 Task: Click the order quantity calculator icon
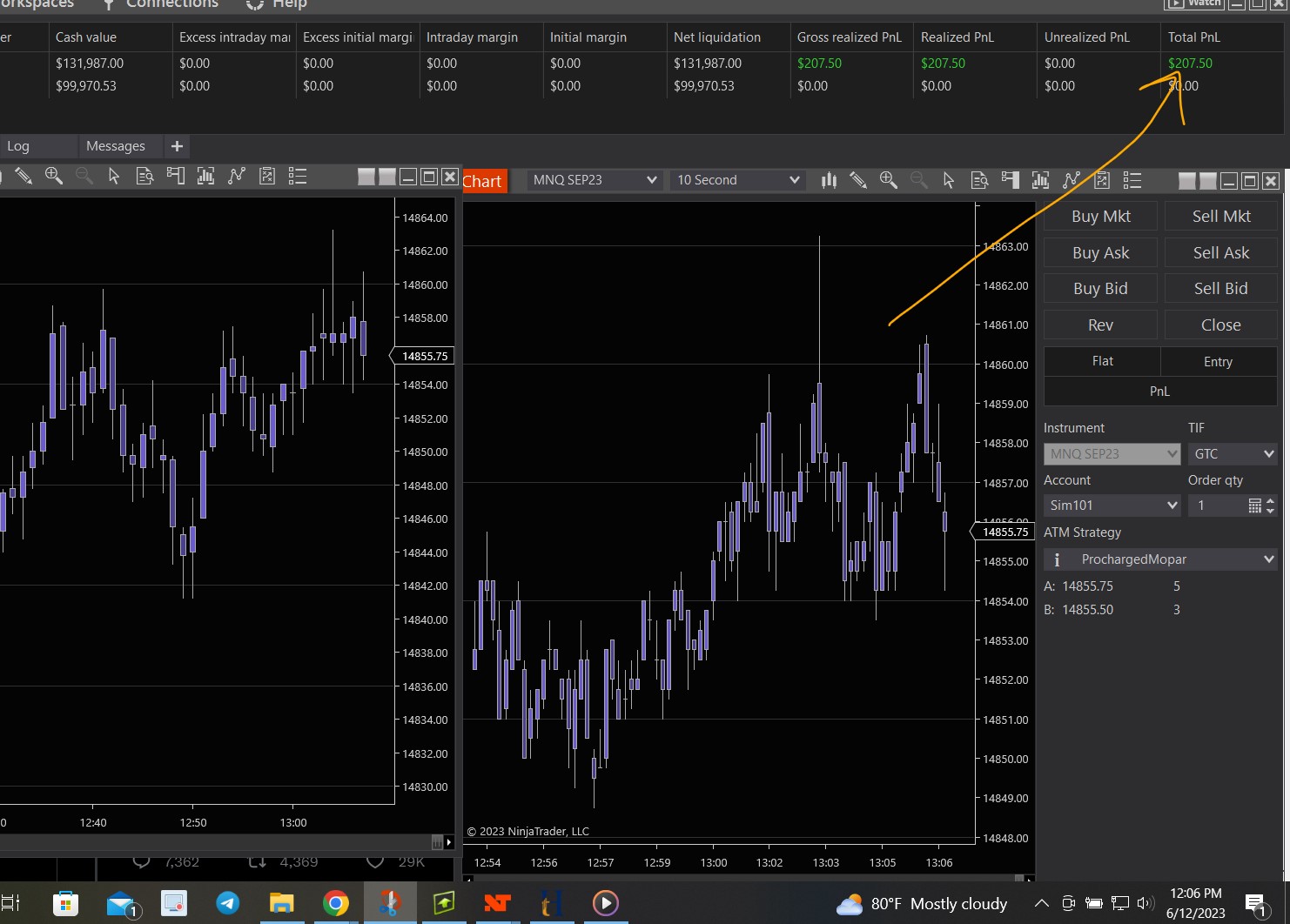pos(1254,506)
